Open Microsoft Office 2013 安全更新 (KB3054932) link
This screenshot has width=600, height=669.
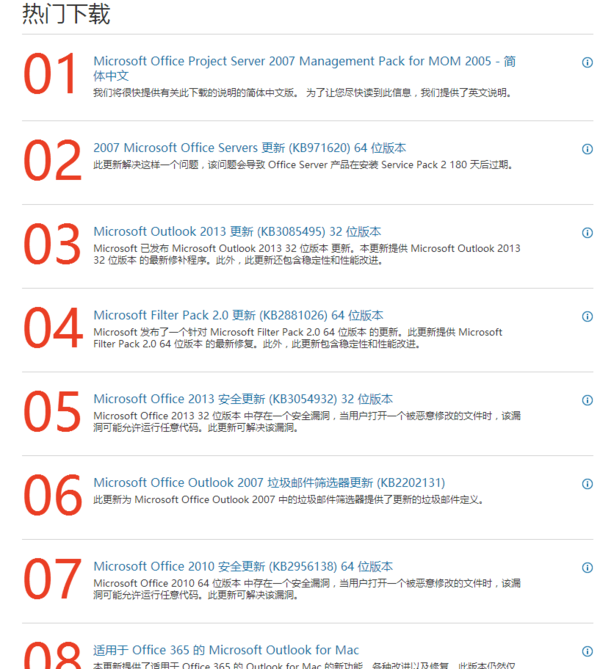pos(243,399)
